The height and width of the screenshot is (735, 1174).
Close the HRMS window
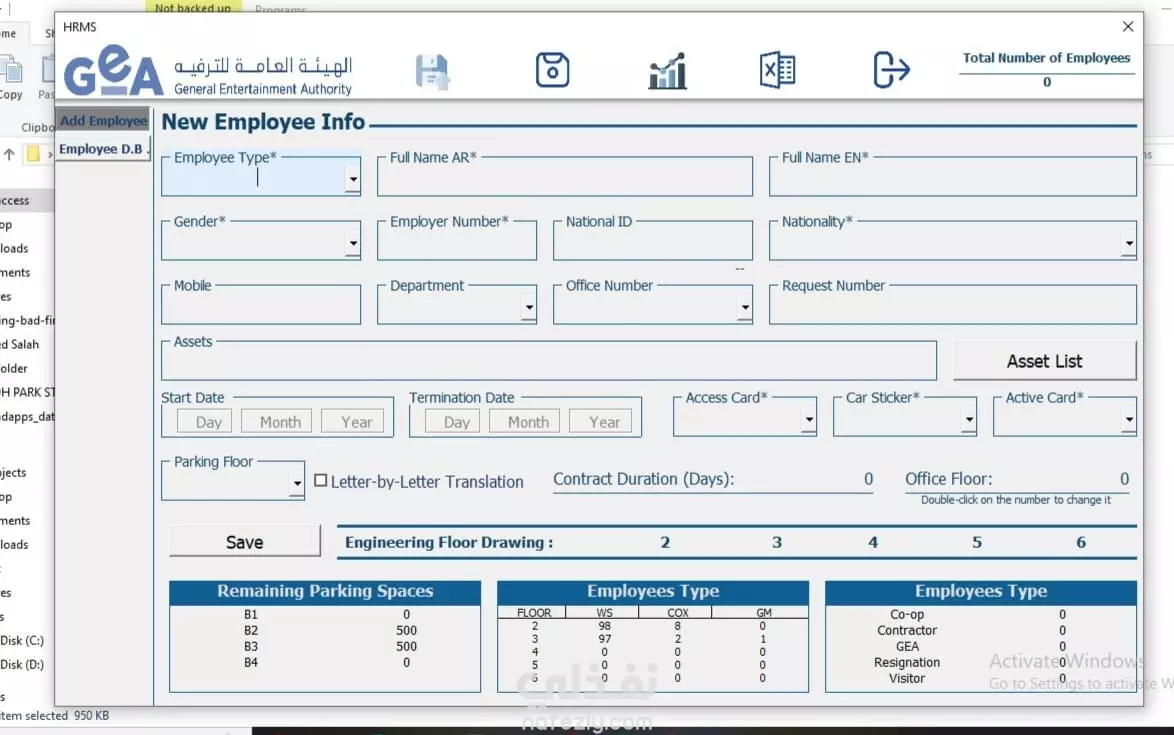(x=1128, y=26)
